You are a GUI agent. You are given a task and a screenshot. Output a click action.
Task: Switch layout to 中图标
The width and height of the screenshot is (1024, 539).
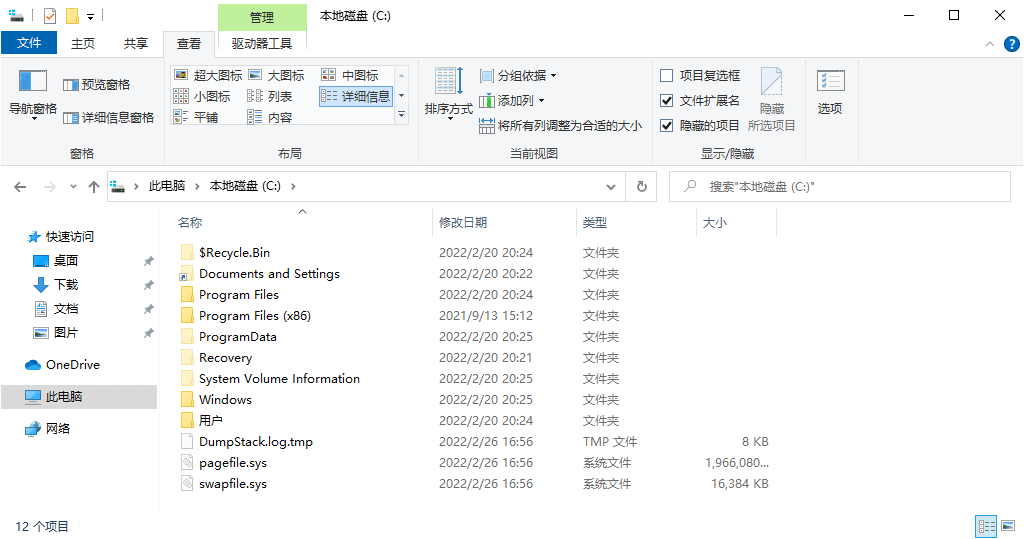(350, 76)
